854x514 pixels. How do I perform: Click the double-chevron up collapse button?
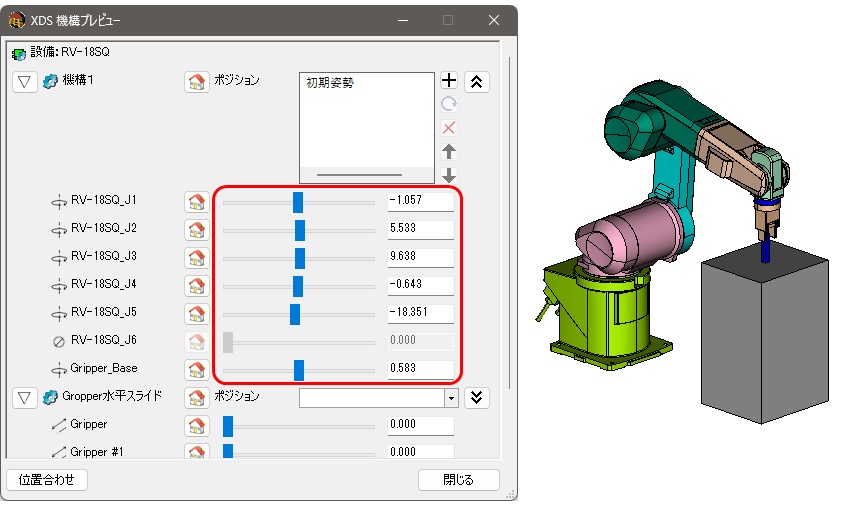pyautogui.click(x=478, y=82)
